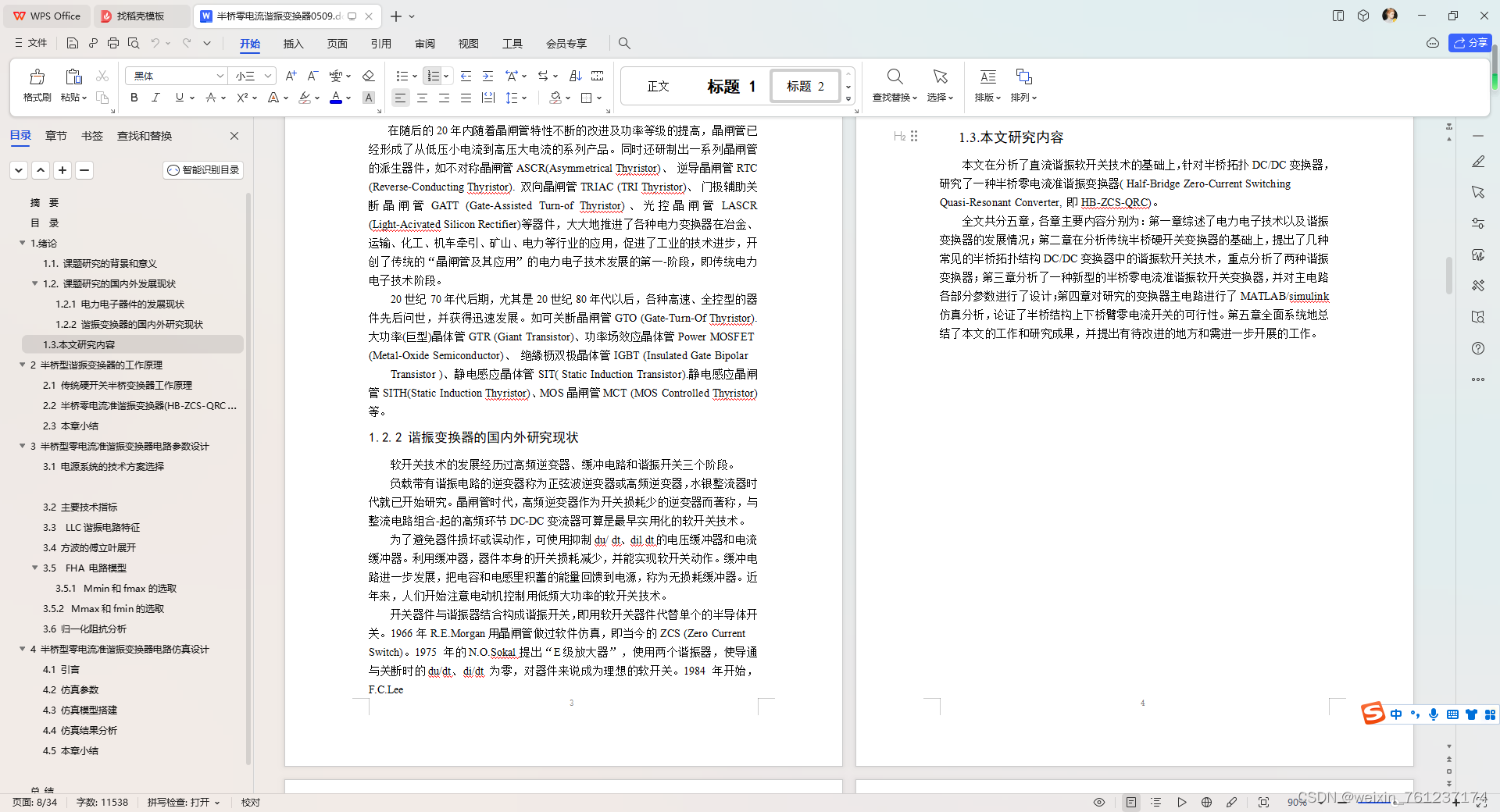
Task: Apply the 正文 style
Action: (658, 86)
